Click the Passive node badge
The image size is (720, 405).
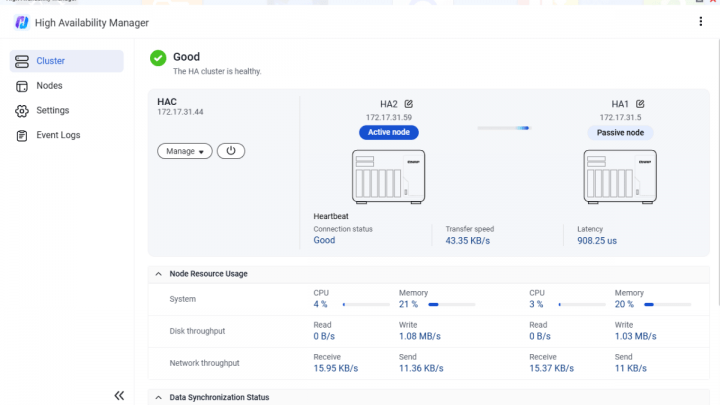click(x=620, y=132)
